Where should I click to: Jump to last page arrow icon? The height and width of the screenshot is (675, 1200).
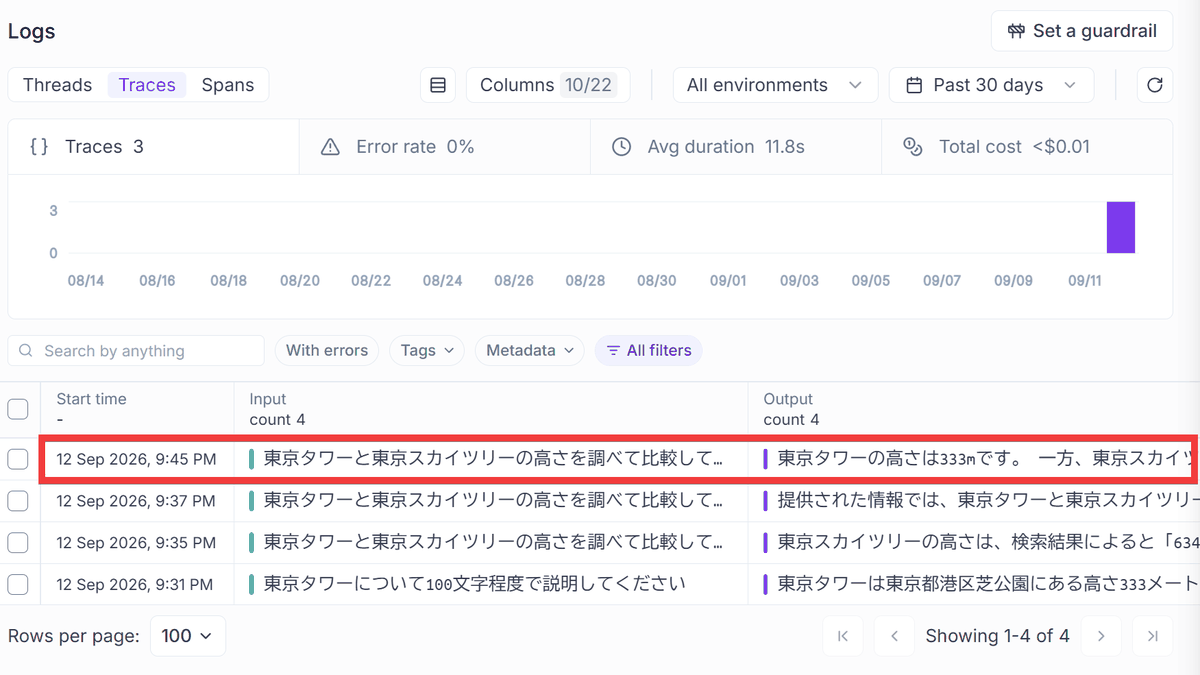pos(1153,636)
